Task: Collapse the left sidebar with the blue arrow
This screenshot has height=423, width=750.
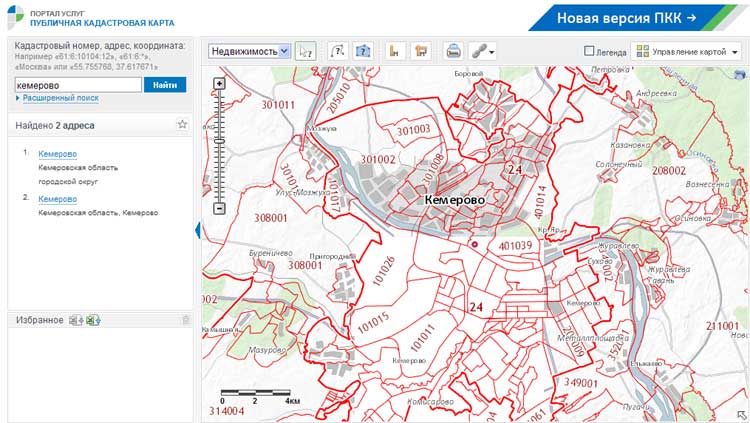Action: 198,230
